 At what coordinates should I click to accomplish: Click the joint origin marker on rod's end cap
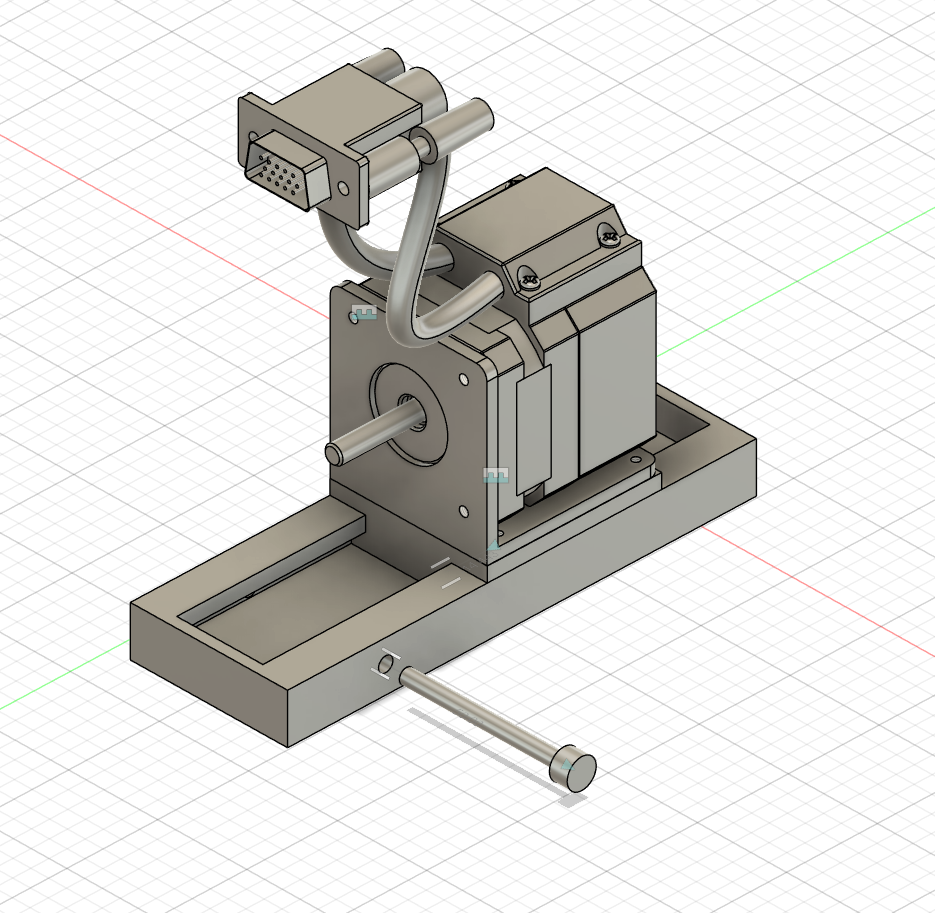(569, 768)
